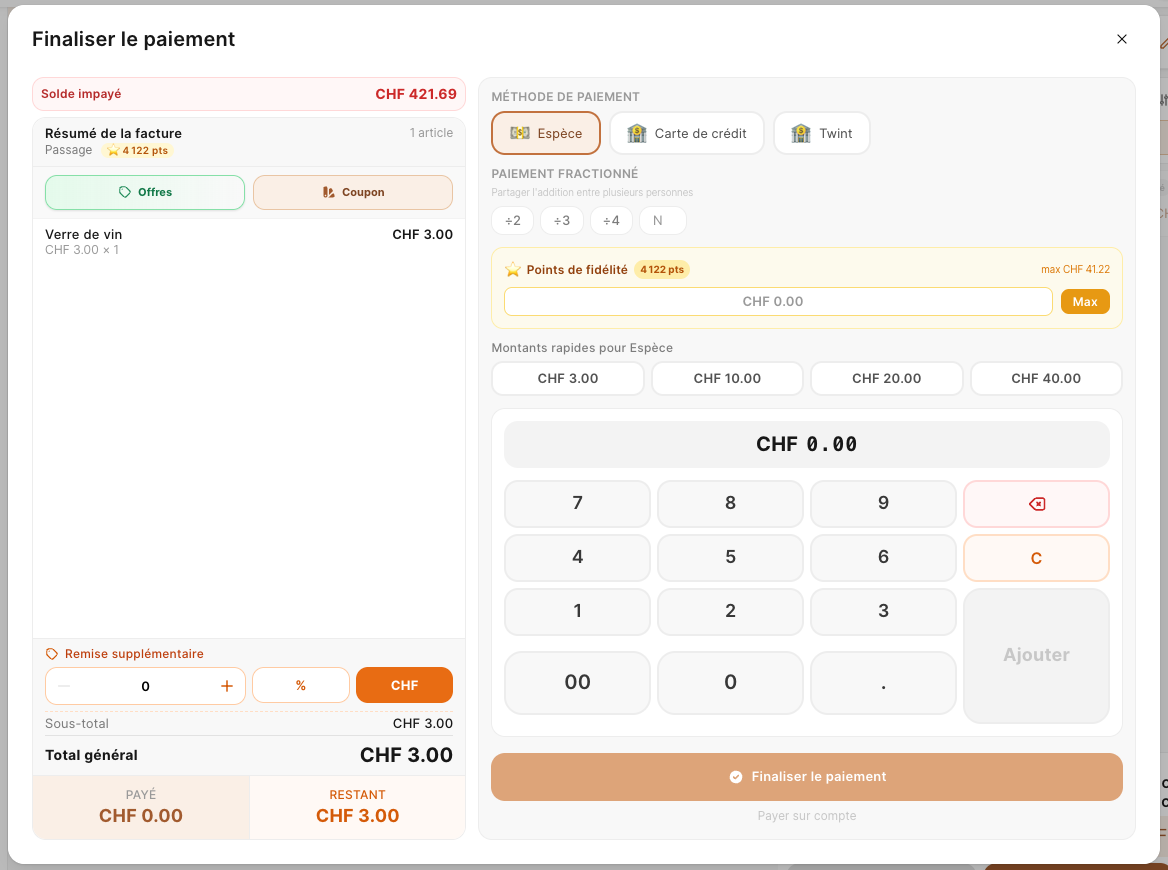Click the Solde impayé CHF 421.69 banner
Image resolution: width=1168 pixels, height=870 pixels.
tap(249, 94)
